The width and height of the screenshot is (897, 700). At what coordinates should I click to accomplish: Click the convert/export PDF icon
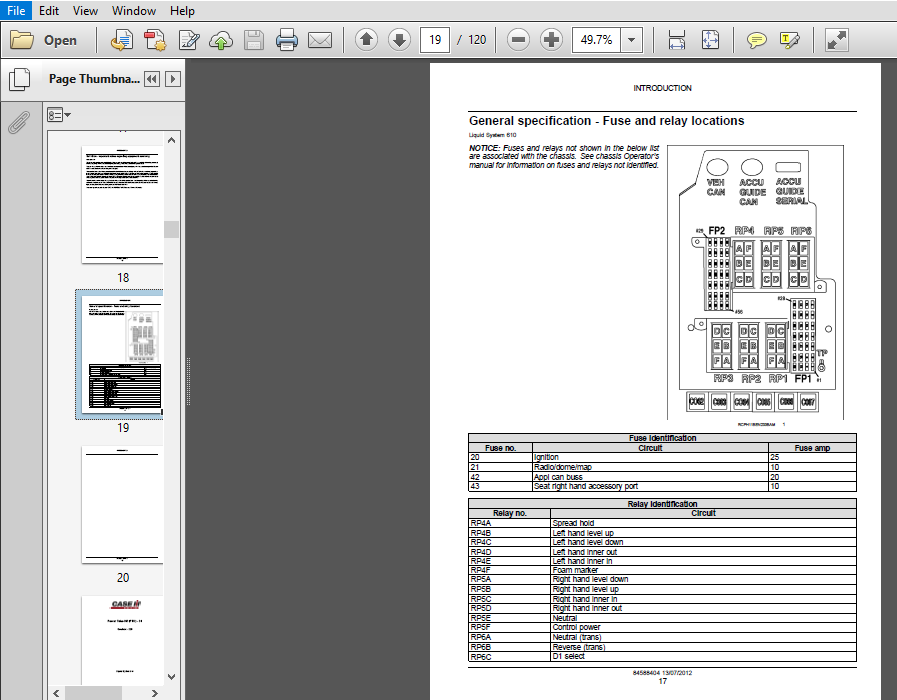click(x=121, y=40)
